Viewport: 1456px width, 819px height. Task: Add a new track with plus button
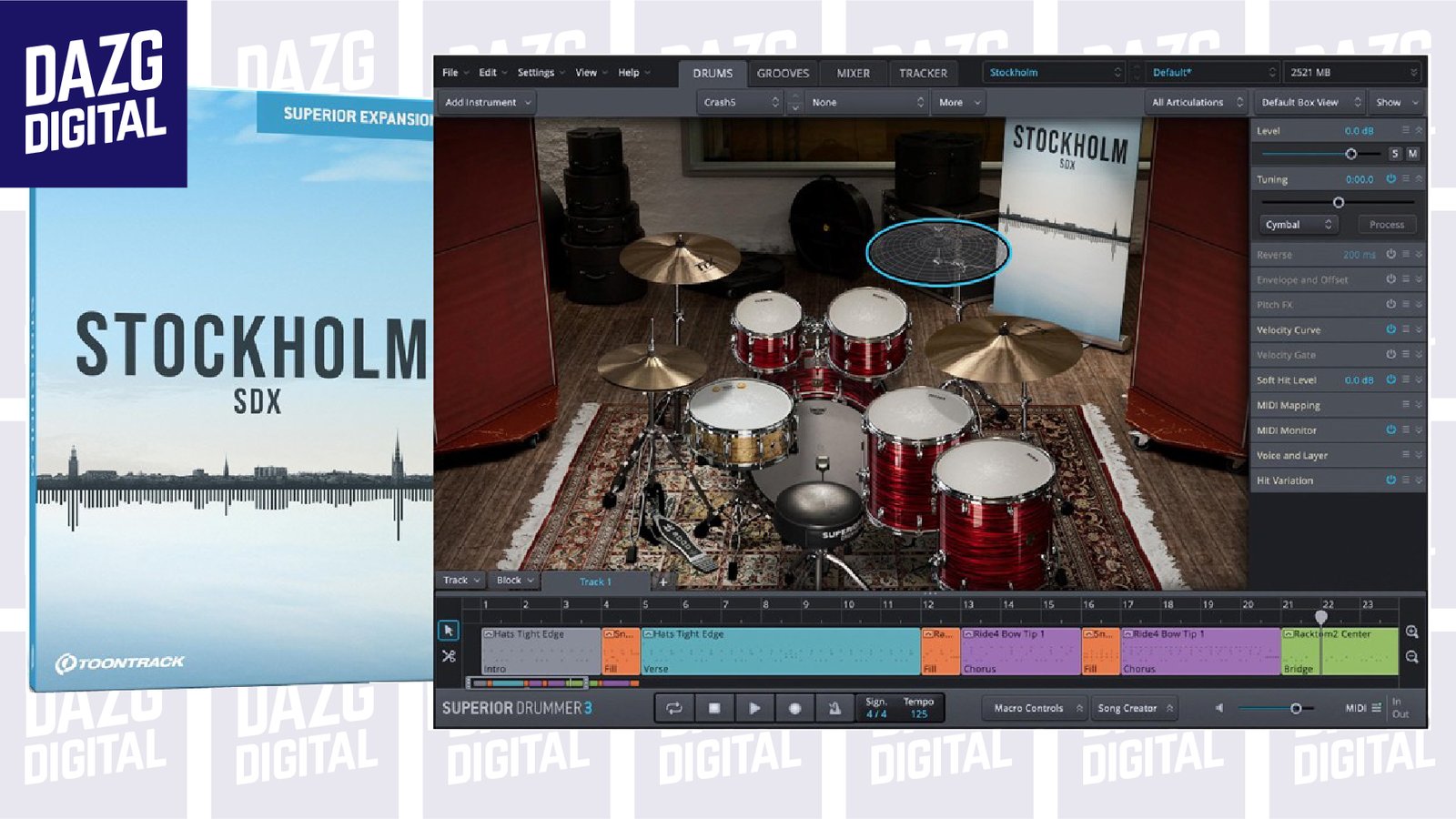tap(663, 581)
